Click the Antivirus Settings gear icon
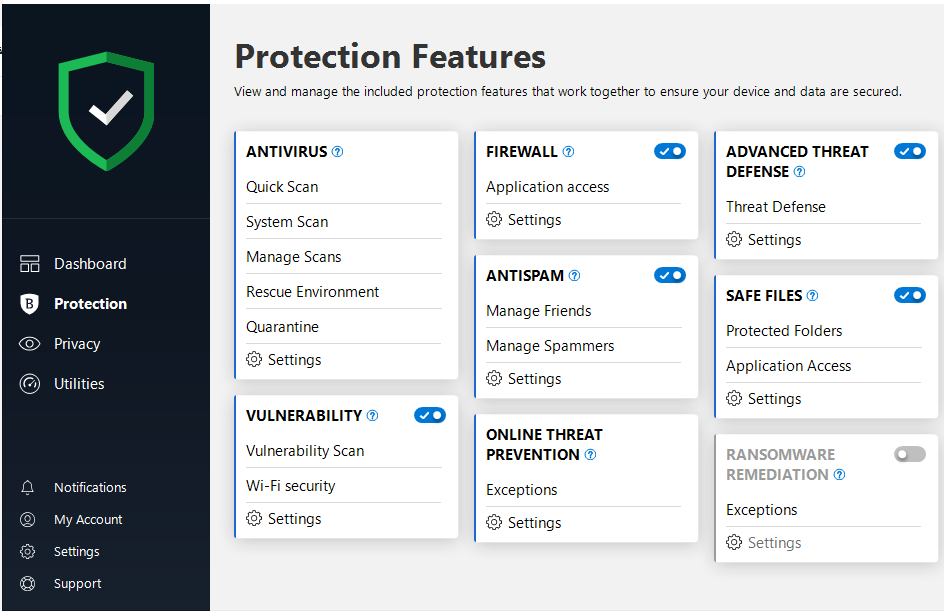The width and height of the screenshot is (944, 611). click(254, 360)
